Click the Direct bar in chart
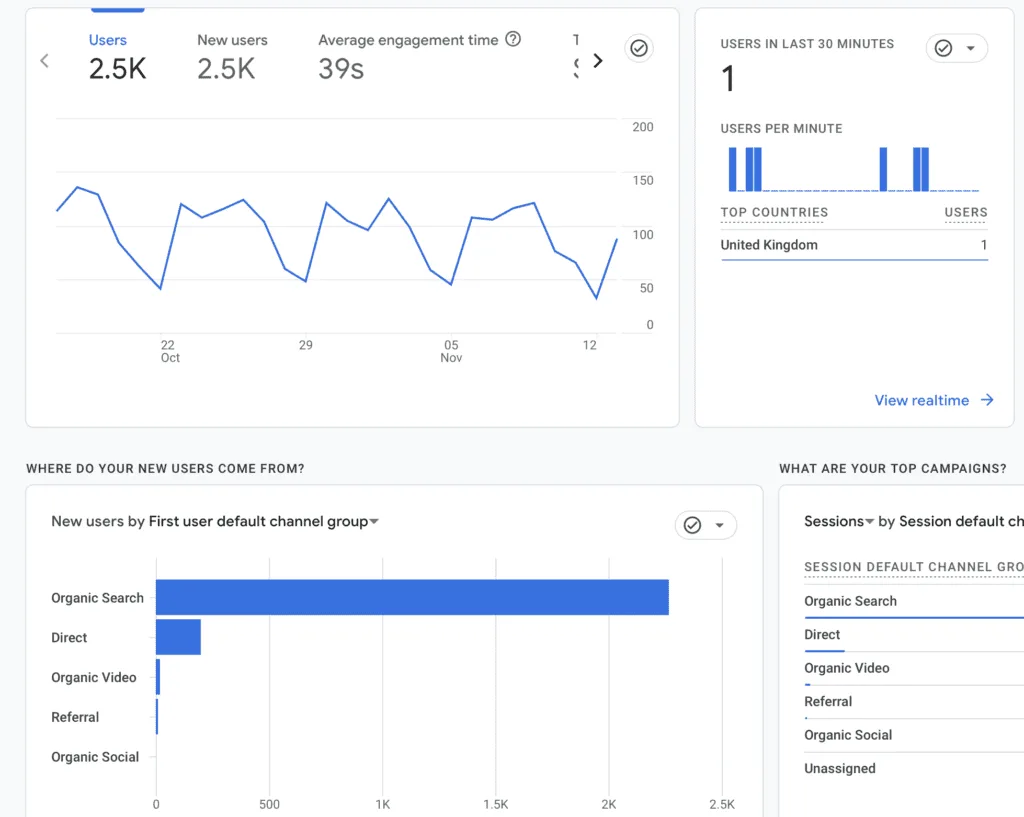This screenshot has width=1024, height=817. pos(178,637)
